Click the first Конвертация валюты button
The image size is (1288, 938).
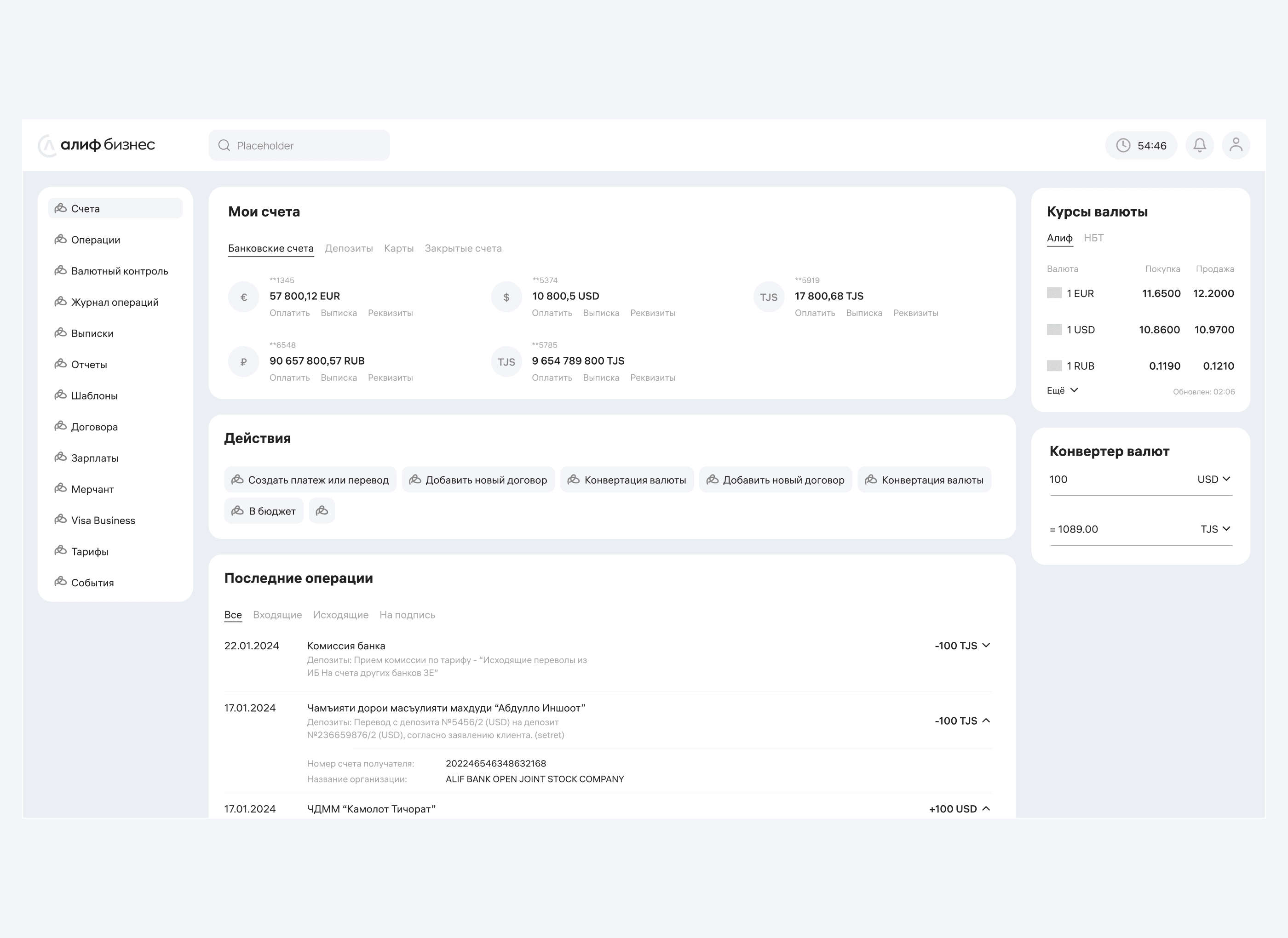tap(627, 480)
